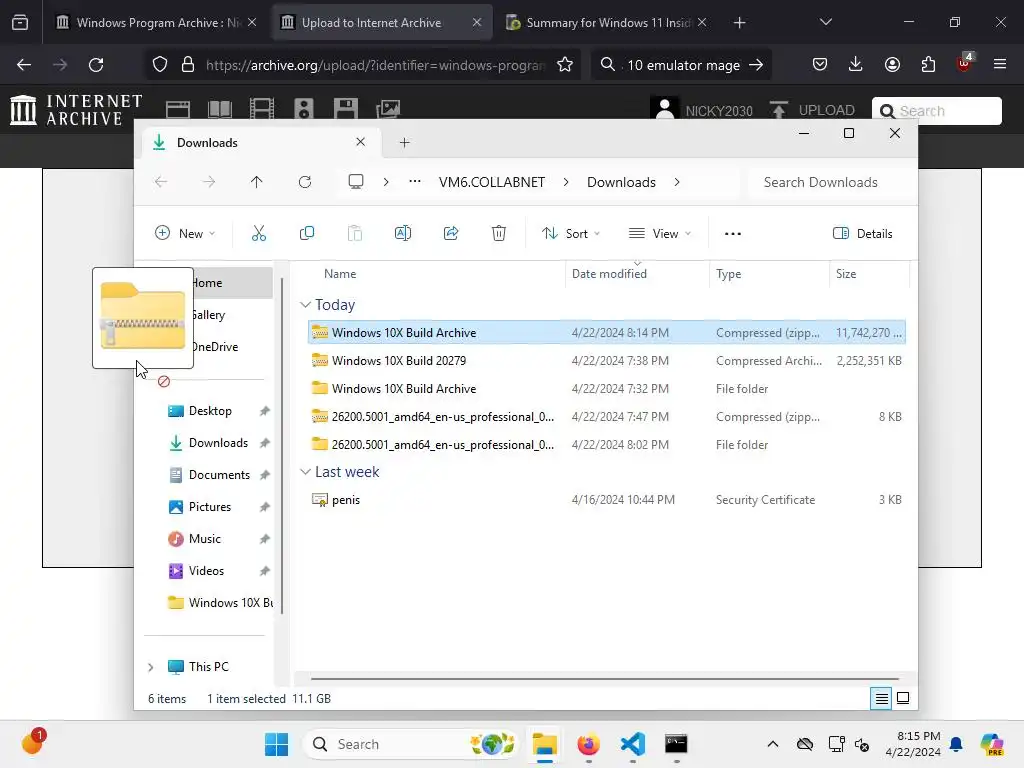Open the See more three-dots toolbar menu
The height and width of the screenshot is (768, 1024).
[733, 234]
